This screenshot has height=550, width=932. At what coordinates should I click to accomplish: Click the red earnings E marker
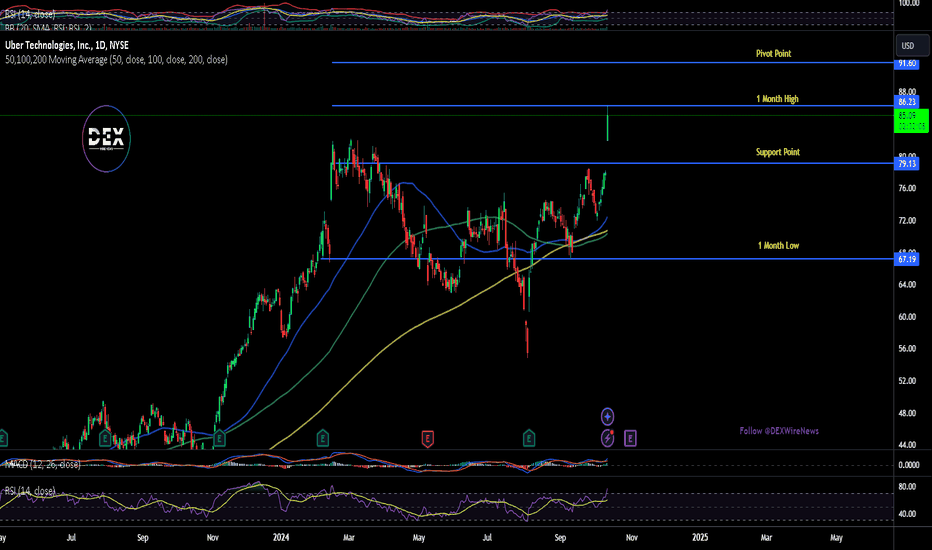(427, 439)
